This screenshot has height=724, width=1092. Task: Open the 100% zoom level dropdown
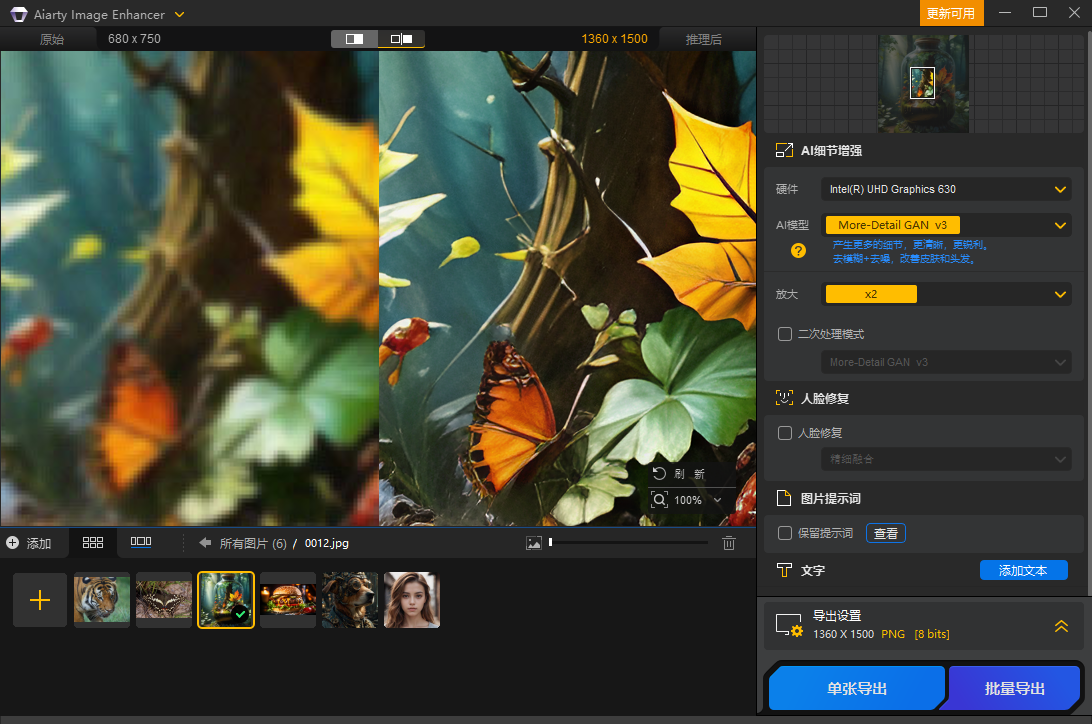tap(717, 500)
